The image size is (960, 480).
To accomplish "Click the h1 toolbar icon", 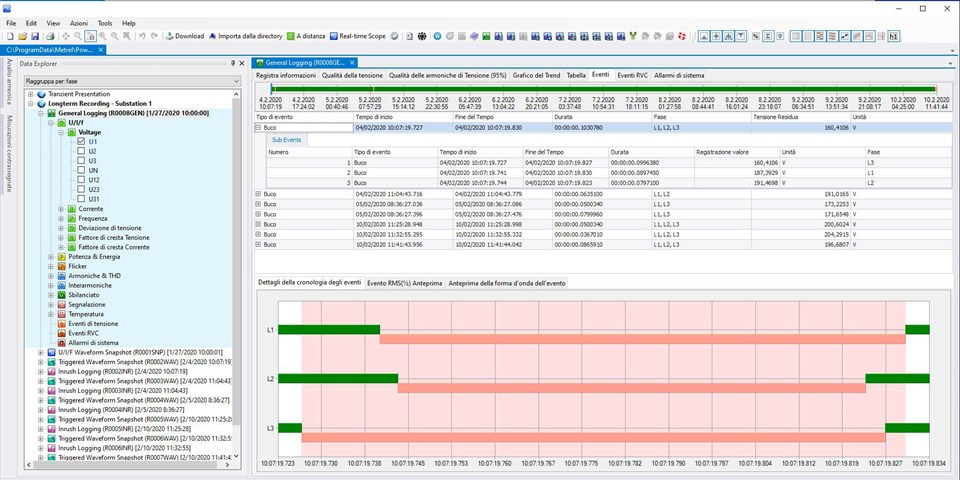I will tap(893, 36).
